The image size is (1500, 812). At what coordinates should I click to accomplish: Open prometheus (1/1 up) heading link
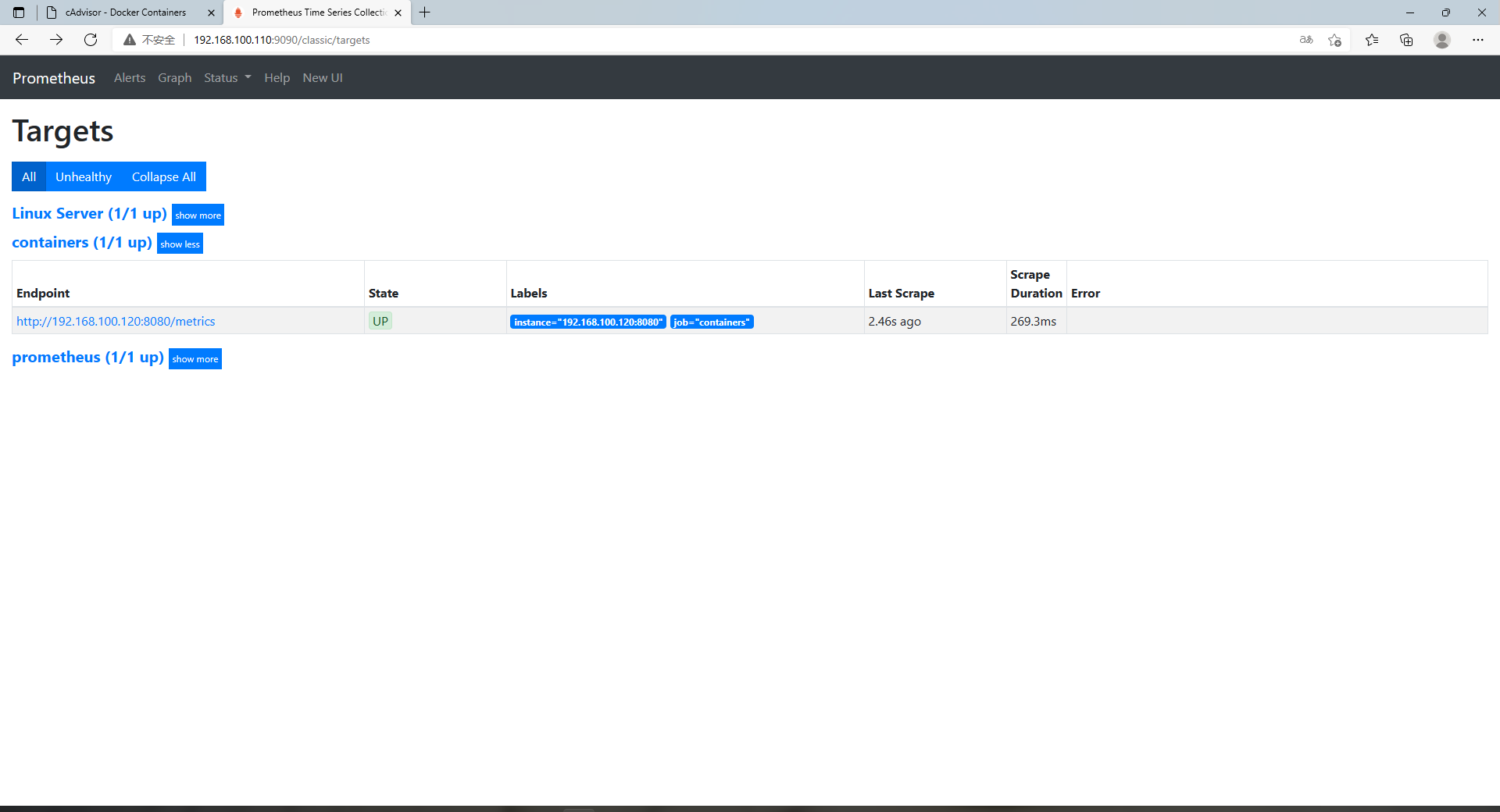click(x=87, y=357)
